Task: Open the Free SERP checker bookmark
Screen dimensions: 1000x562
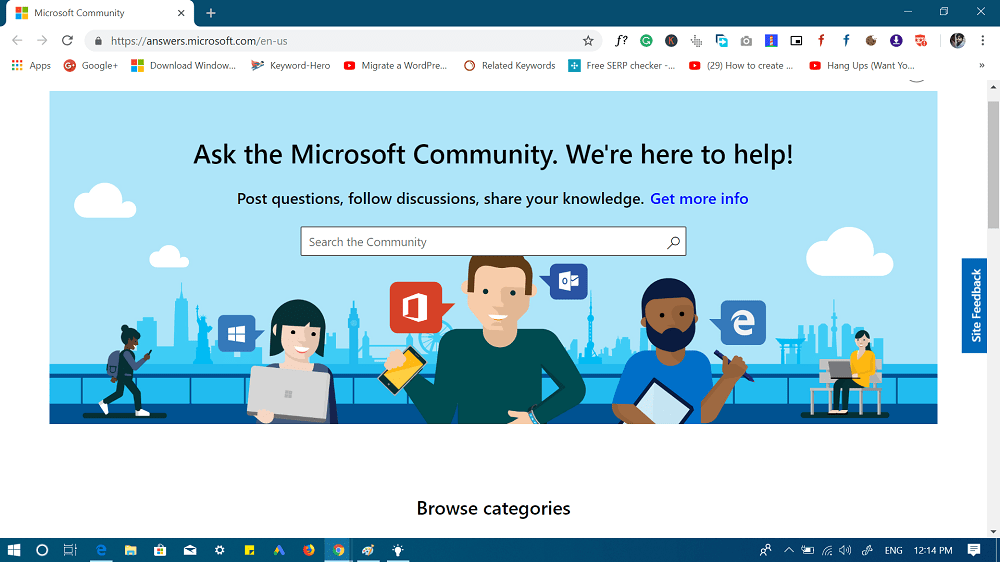Action: point(622,65)
